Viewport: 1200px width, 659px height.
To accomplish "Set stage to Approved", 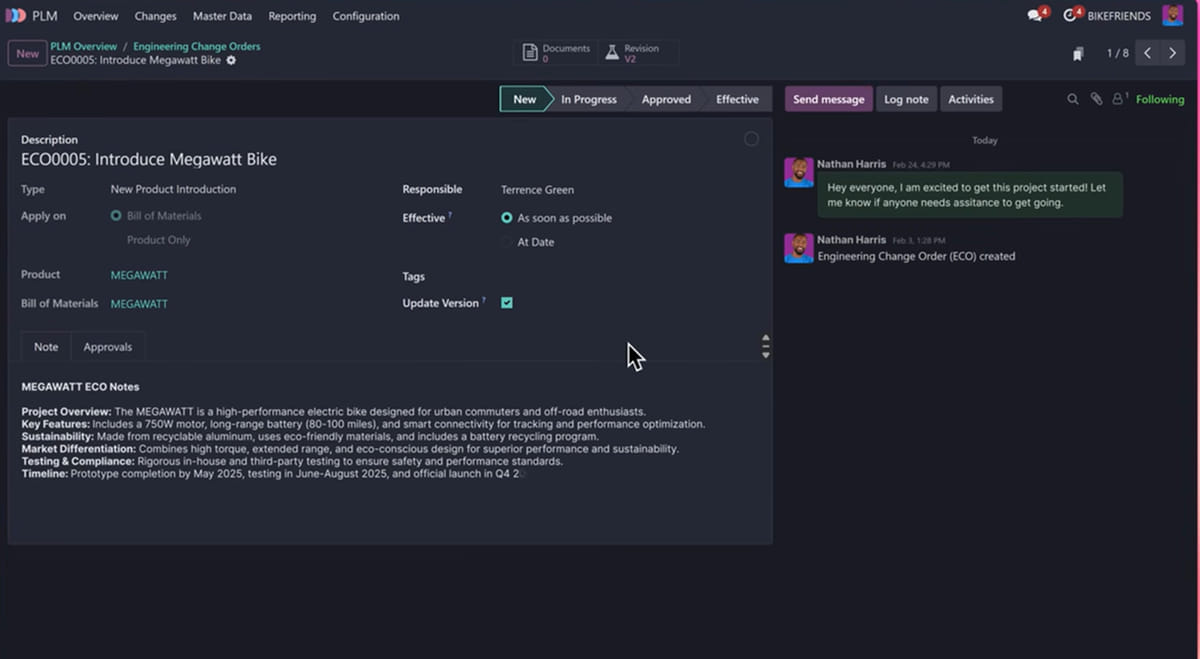I will [666, 99].
